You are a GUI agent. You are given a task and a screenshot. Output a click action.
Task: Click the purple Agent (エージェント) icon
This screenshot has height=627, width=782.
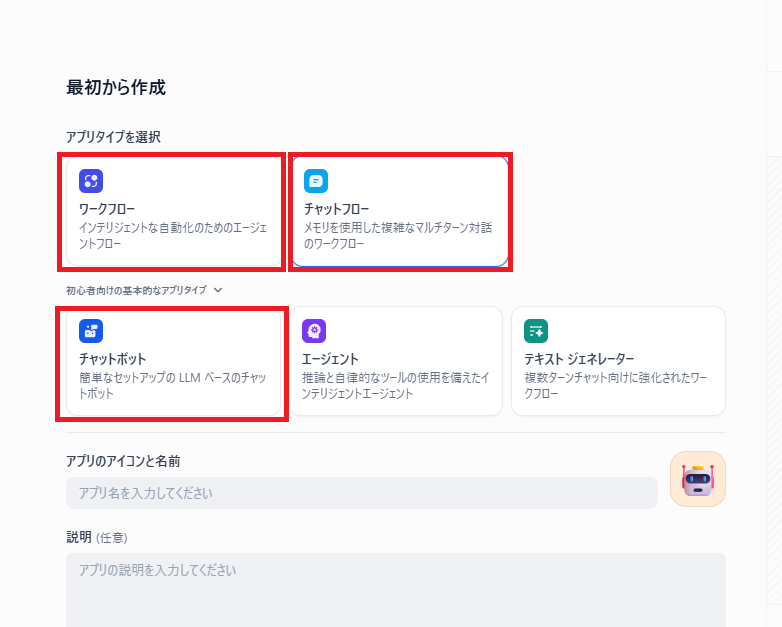pos(314,331)
